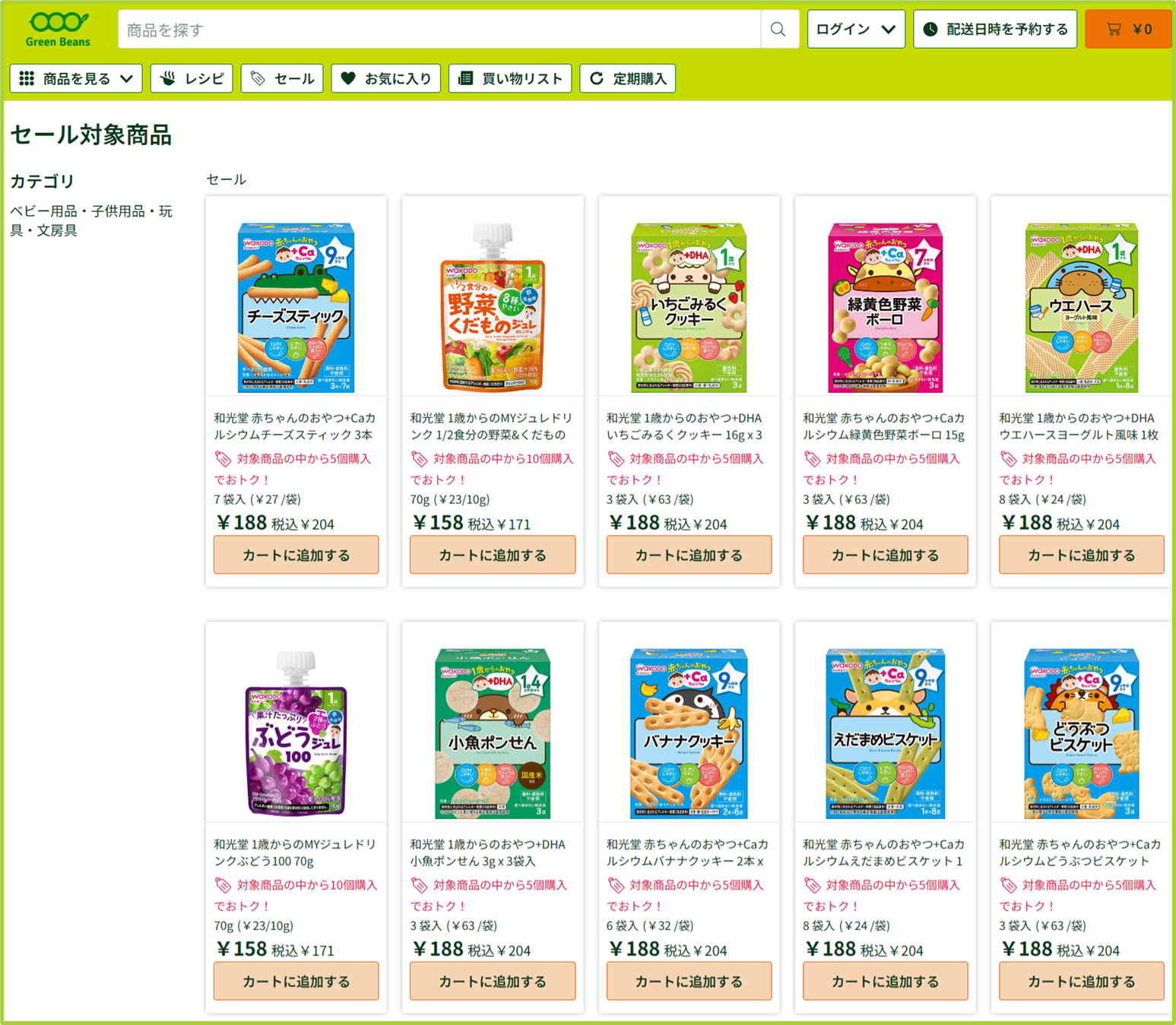
Task: Add えだまめビスケット to the cart
Action: click(x=886, y=982)
